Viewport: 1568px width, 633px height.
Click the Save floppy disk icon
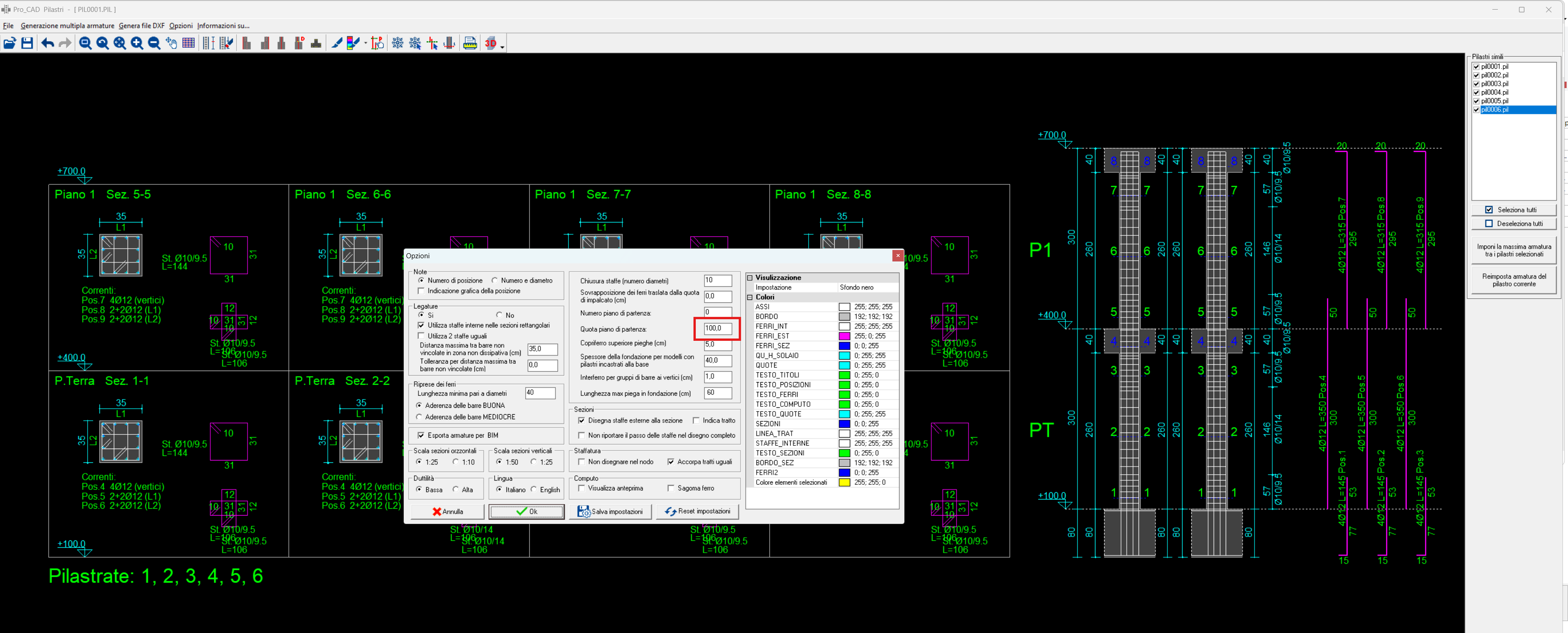pos(27,43)
